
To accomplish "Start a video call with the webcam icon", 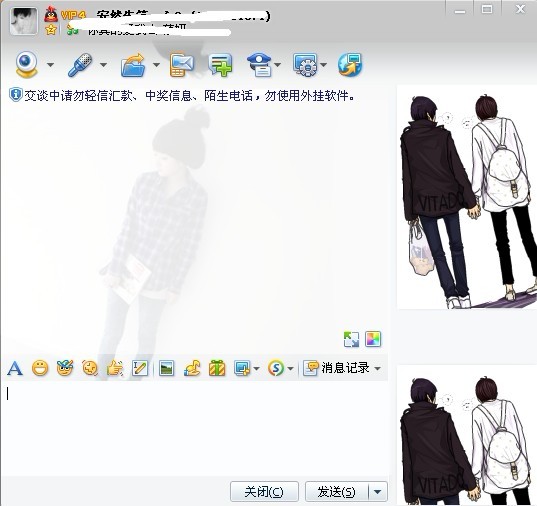I will point(26,64).
